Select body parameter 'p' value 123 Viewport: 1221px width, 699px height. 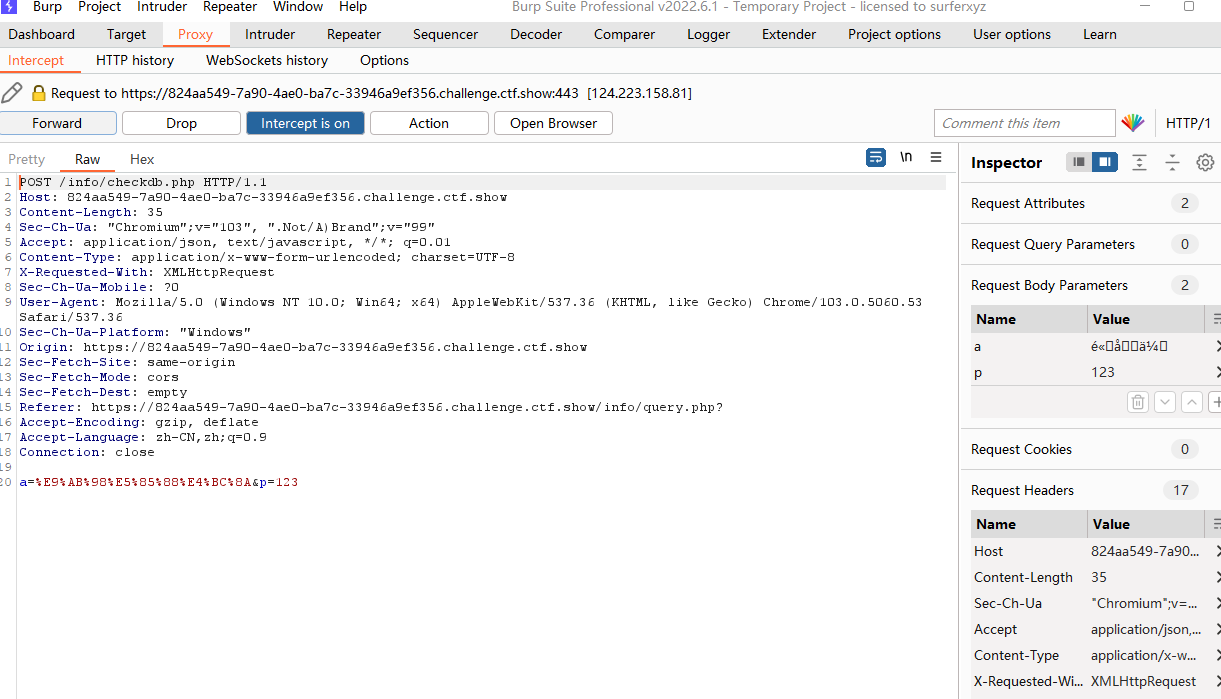pyautogui.click(x=1103, y=372)
